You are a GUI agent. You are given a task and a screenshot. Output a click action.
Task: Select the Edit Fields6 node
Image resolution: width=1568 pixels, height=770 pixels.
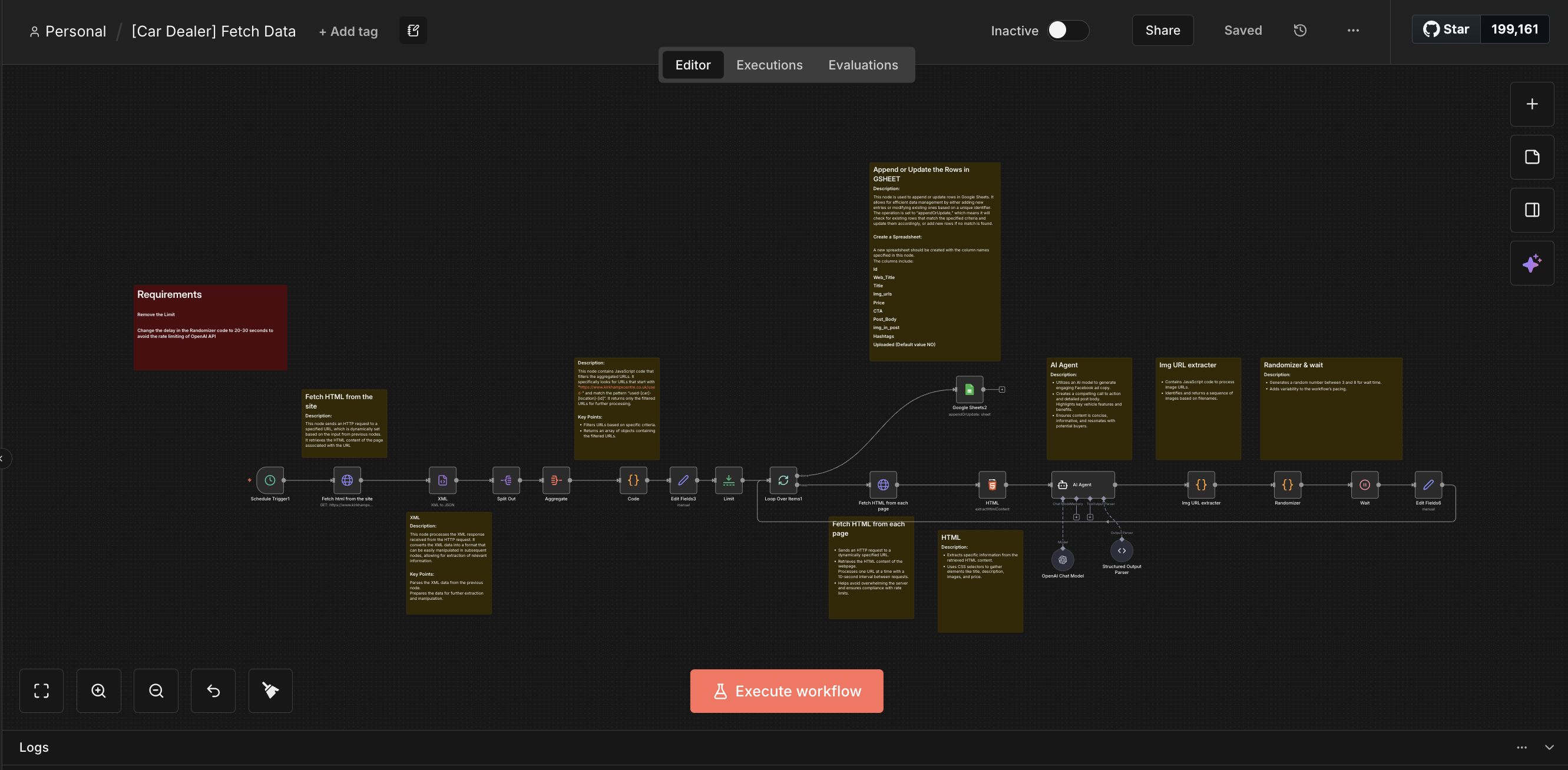[1428, 484]
